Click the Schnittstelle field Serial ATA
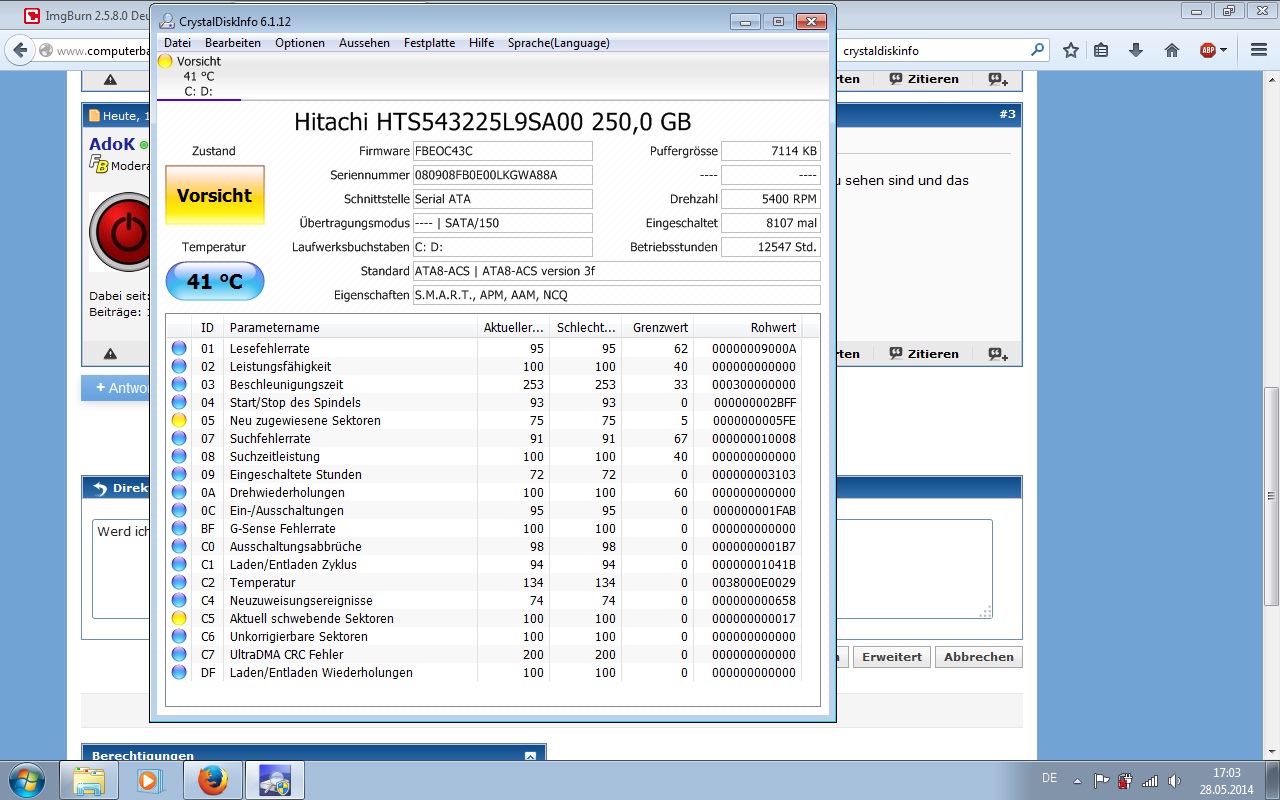The width and height of the screenshot is (1280, 800). click(x=502, y=199)
